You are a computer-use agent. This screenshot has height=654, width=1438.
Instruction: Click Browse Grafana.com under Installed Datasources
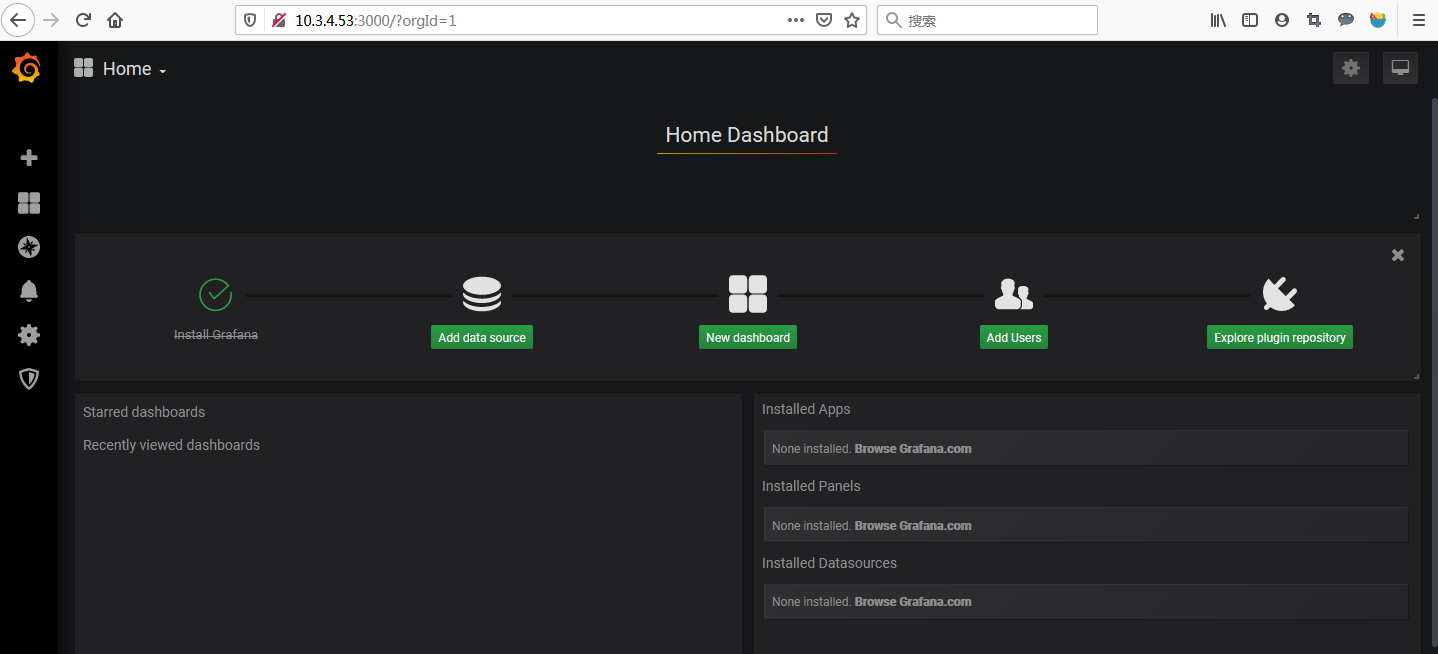pyautogui.click(x=913, y=602)
